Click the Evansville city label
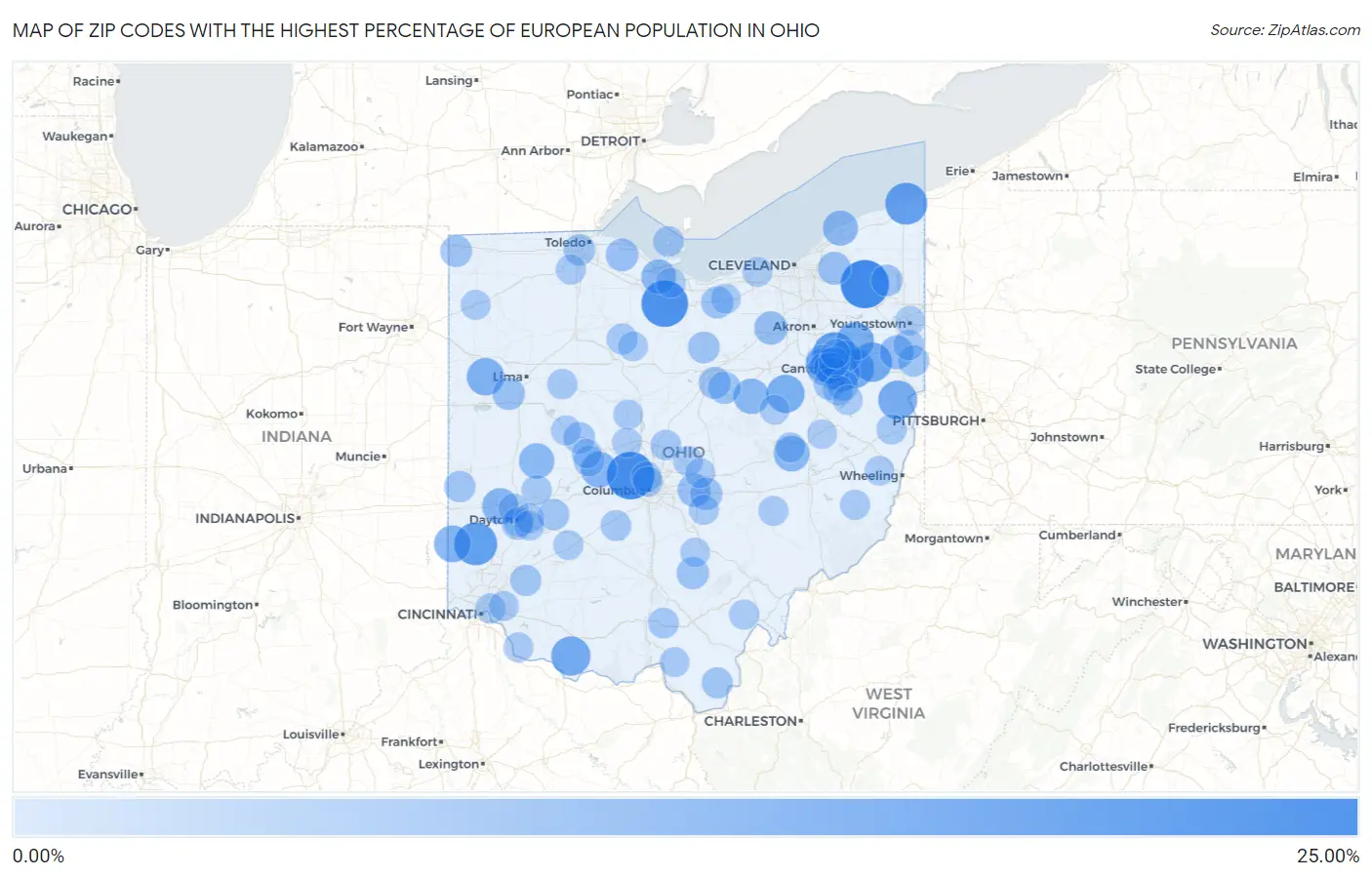This screenshot has width=1372, height=877. (x=107, y=774)
